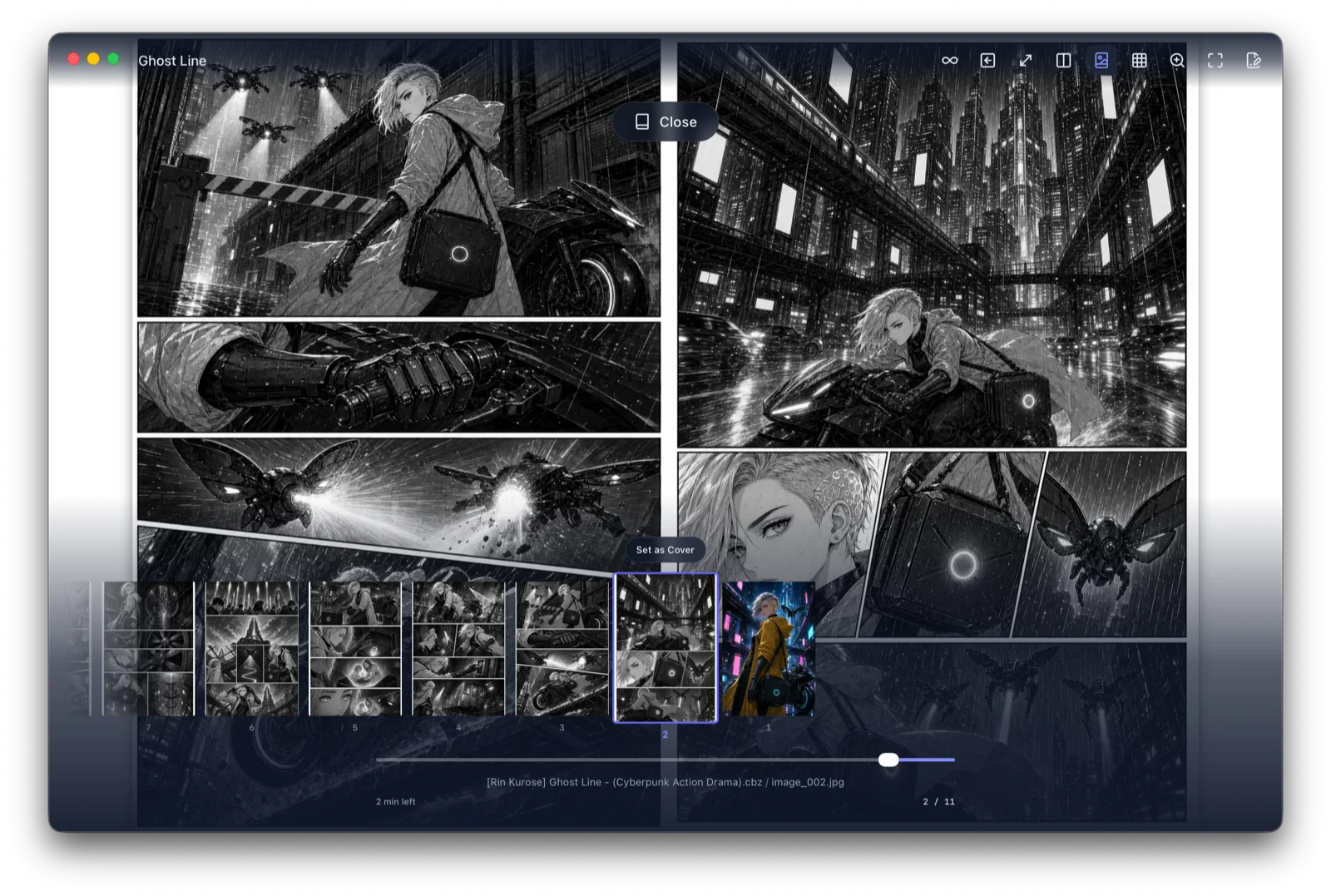Jump to page 7 thumbnail

(148, 649)
